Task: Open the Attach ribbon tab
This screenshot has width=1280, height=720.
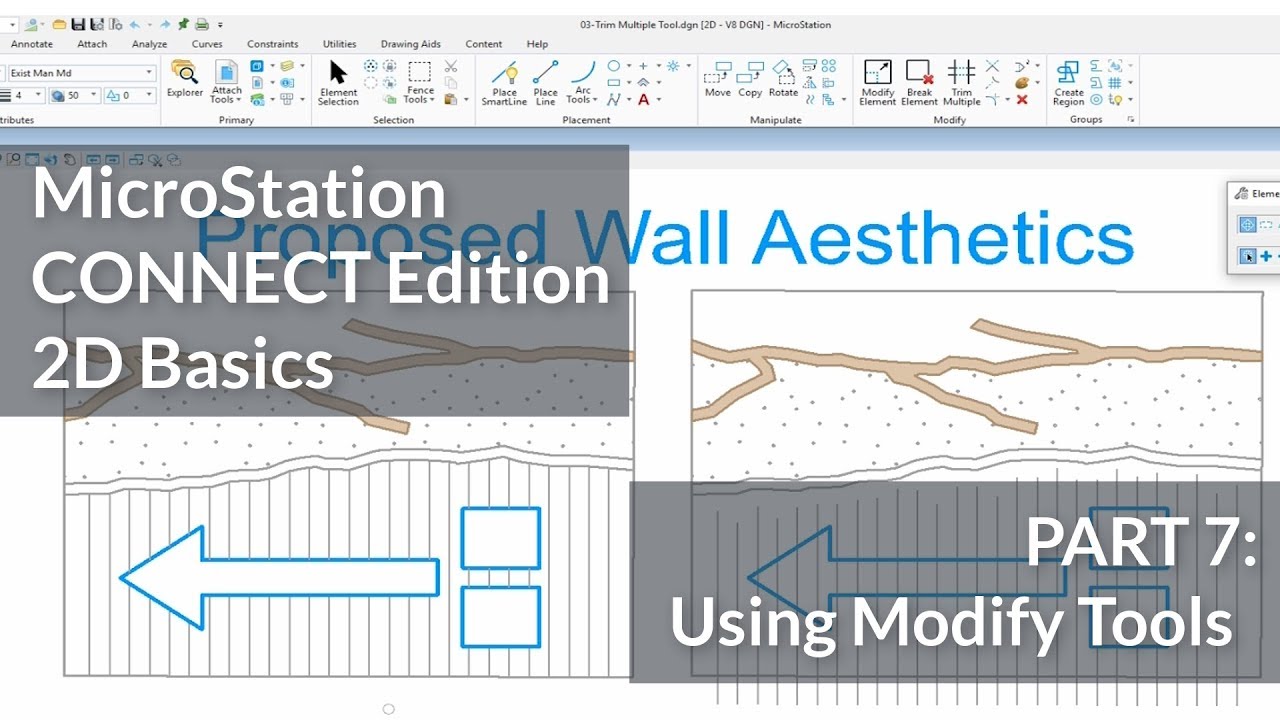Action: click(x=92, y=44)
